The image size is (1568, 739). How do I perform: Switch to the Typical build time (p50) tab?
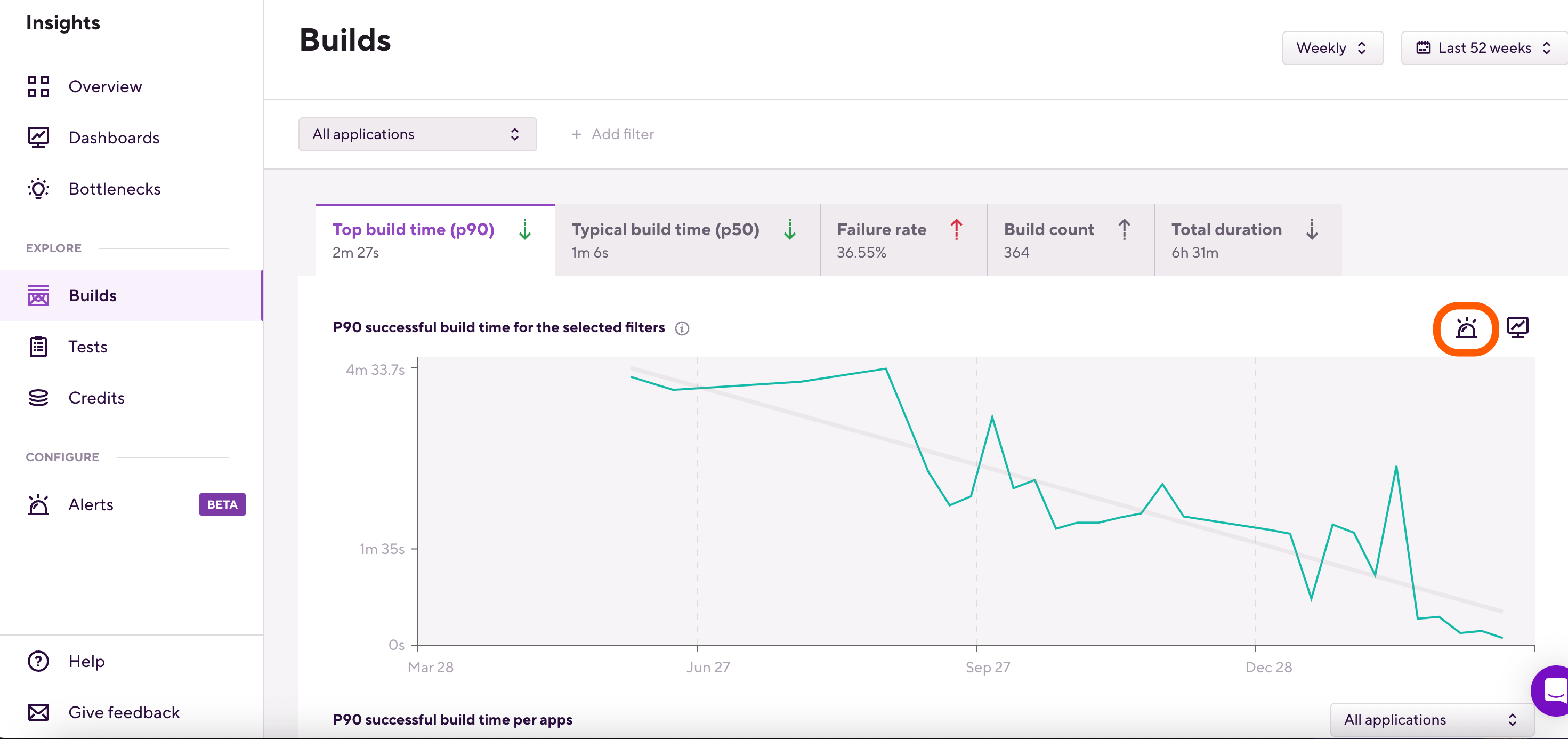(686, 240)
